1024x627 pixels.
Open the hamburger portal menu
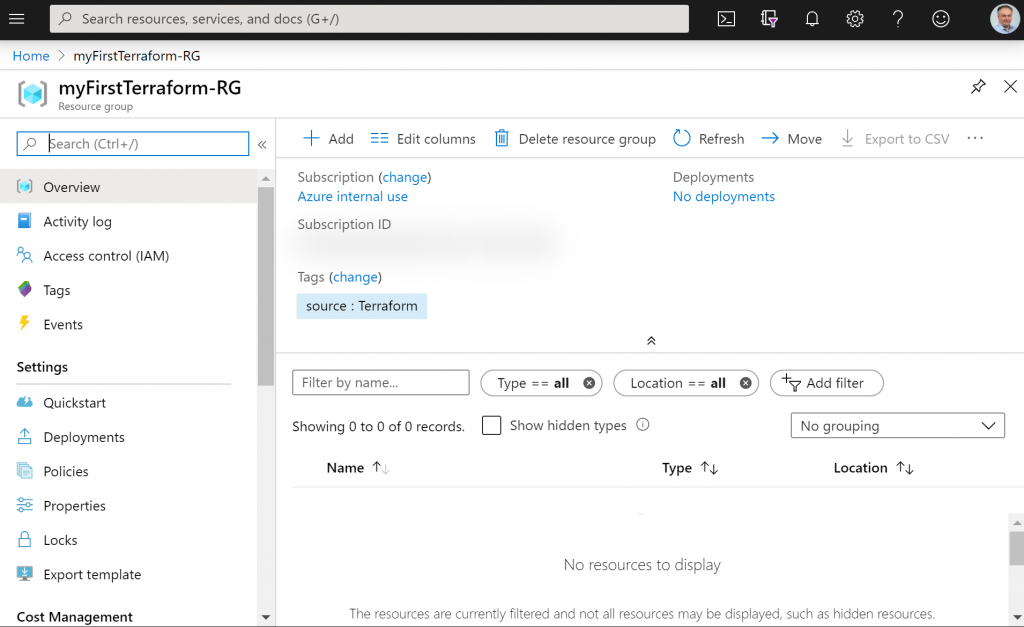pyautogui.click(x=17, y=19)
